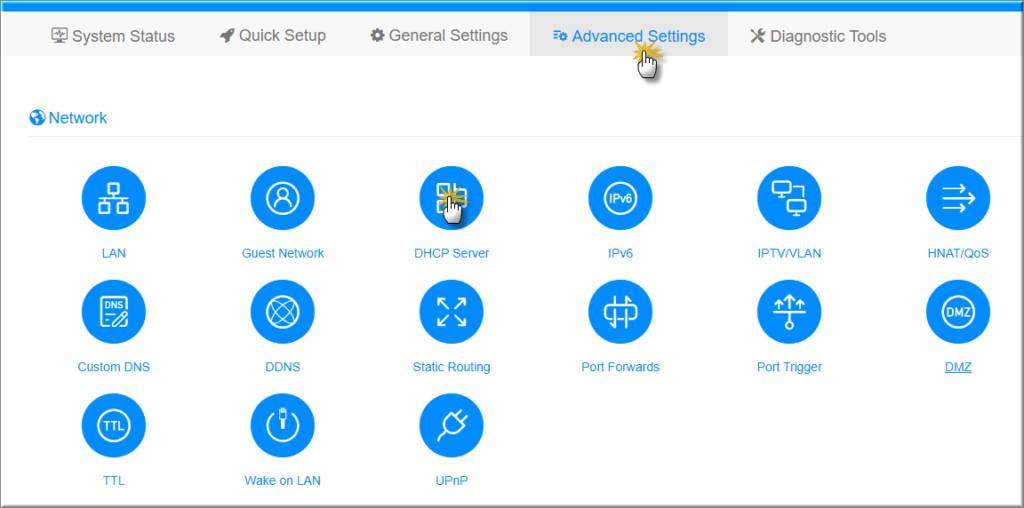Screen dimensions: 1024x508
Task: Open the Wake on LAN power icon
Action: (x=282, y=426)
